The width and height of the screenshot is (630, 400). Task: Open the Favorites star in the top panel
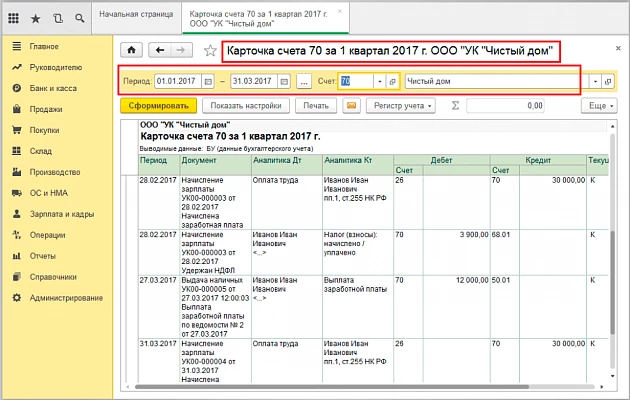pyautogui.click(x=36, y=18)
